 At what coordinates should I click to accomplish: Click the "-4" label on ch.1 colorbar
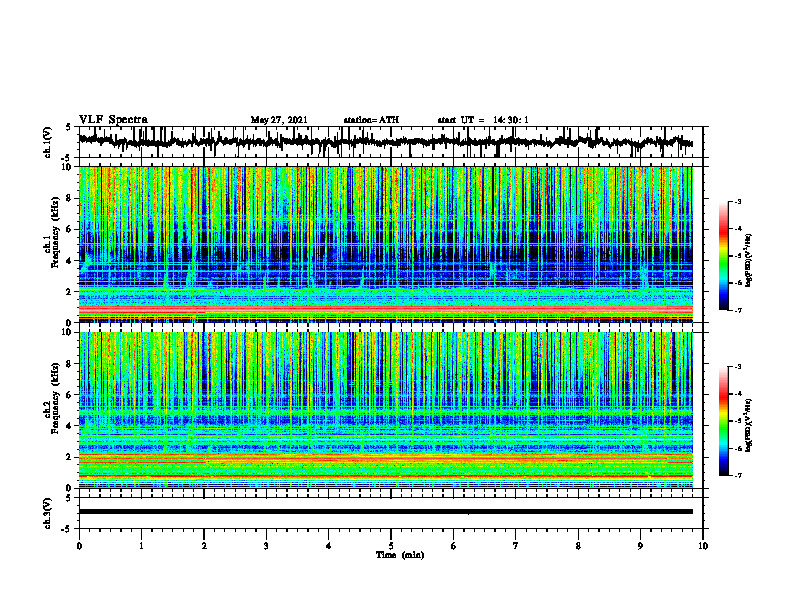click(x=738, y=229)
